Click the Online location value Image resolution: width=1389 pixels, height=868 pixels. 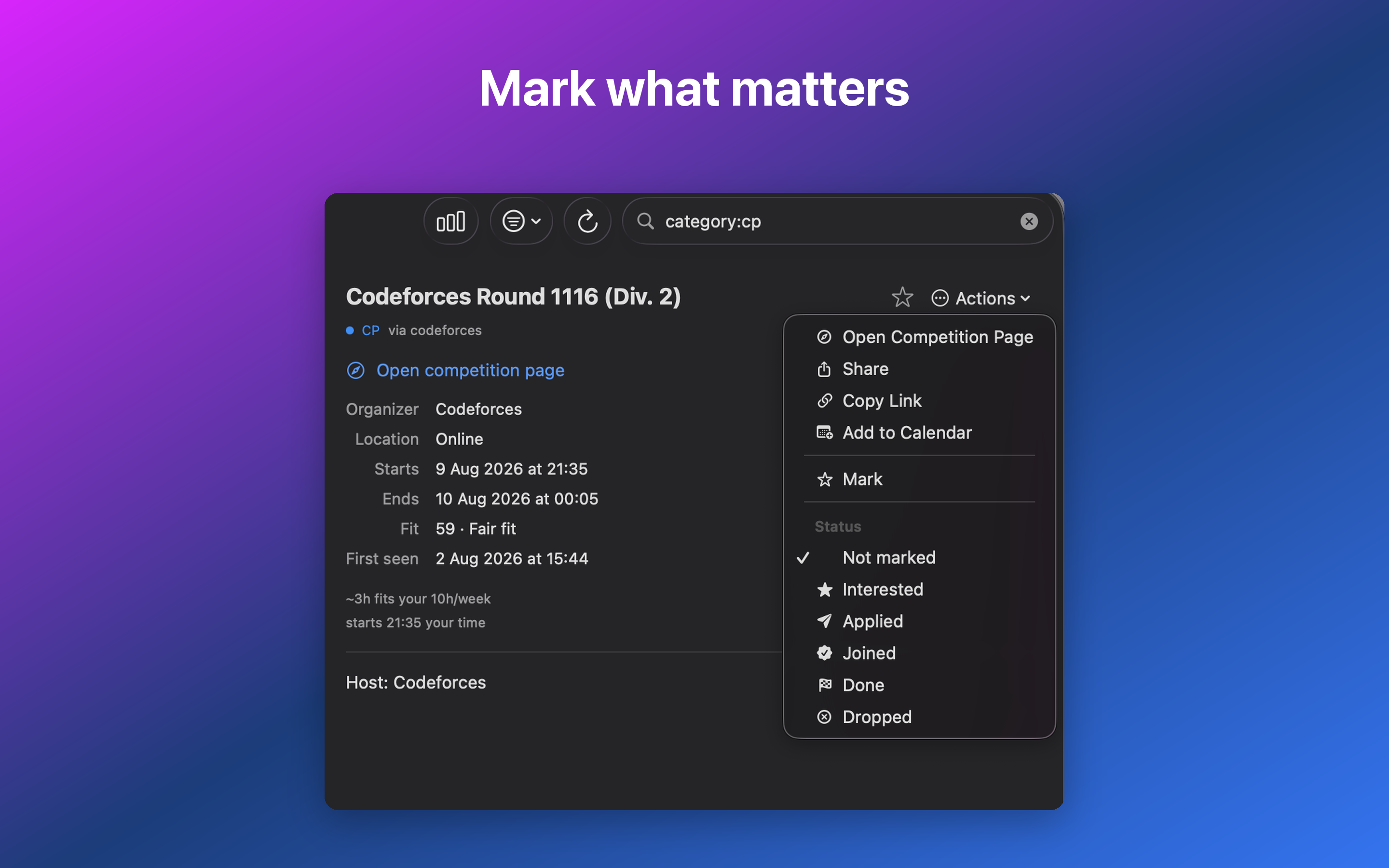(459, 439)
